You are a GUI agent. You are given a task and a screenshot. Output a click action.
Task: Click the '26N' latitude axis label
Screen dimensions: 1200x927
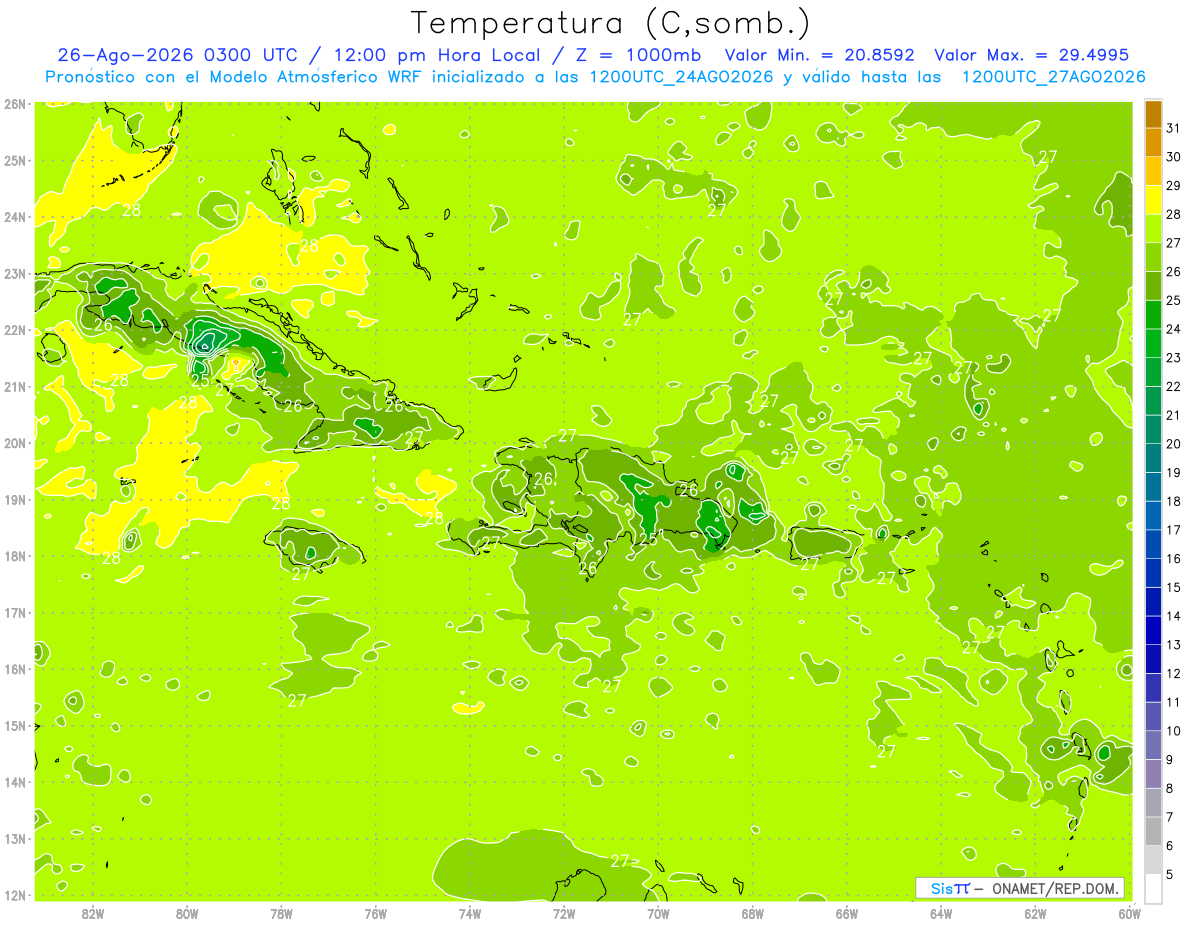pyautogui.click(x=15, y=104)
